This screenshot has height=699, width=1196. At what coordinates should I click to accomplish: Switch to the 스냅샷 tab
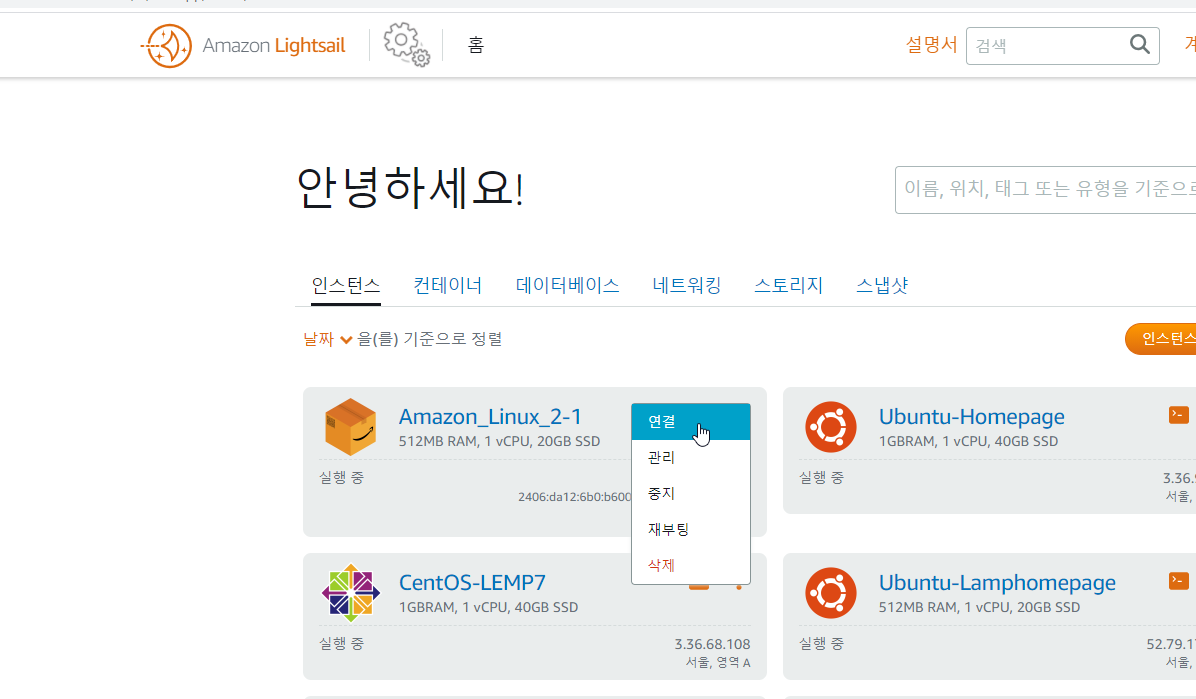(x=882, y=285)
